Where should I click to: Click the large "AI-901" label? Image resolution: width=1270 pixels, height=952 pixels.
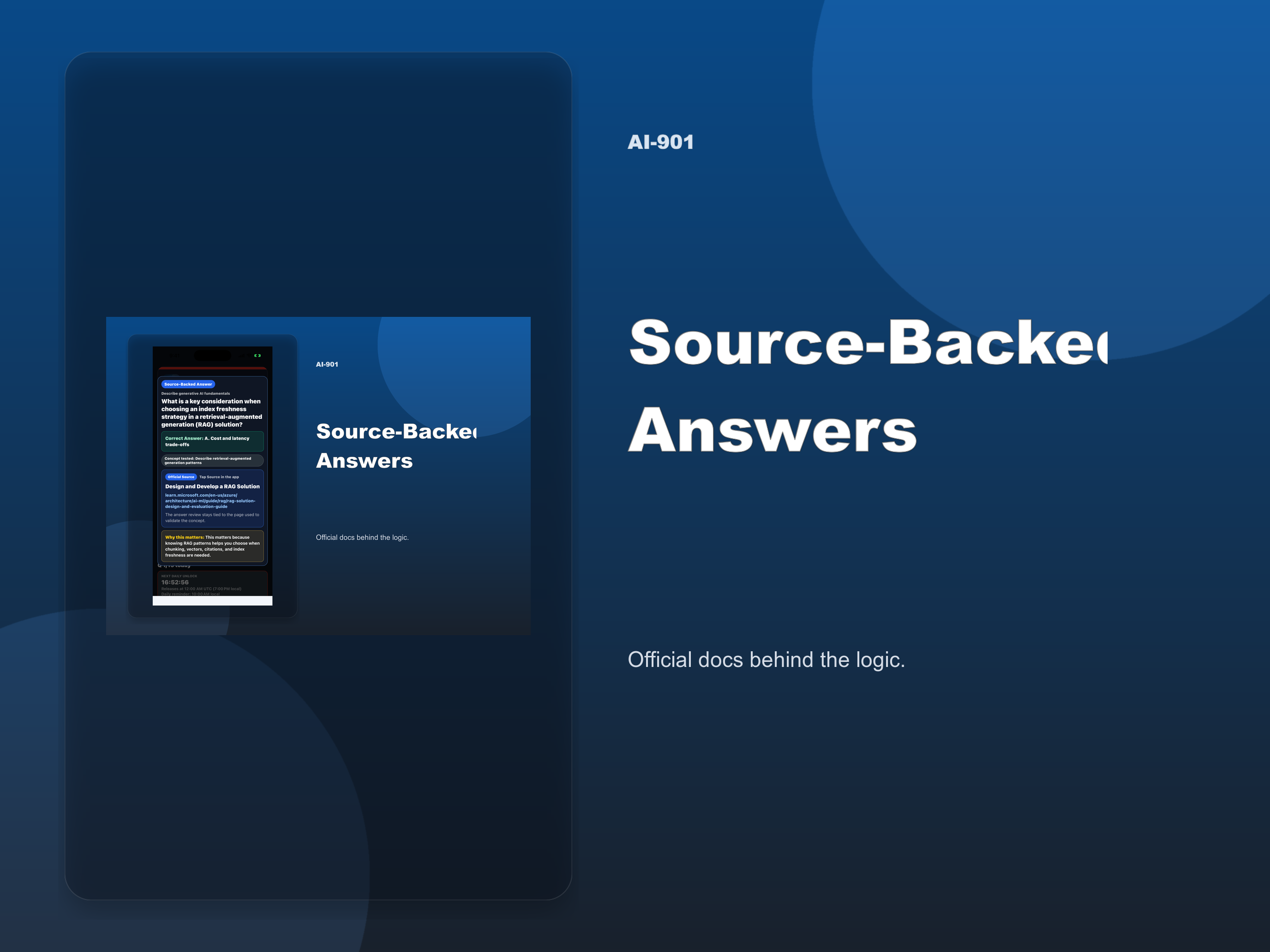tap(660, 142)
